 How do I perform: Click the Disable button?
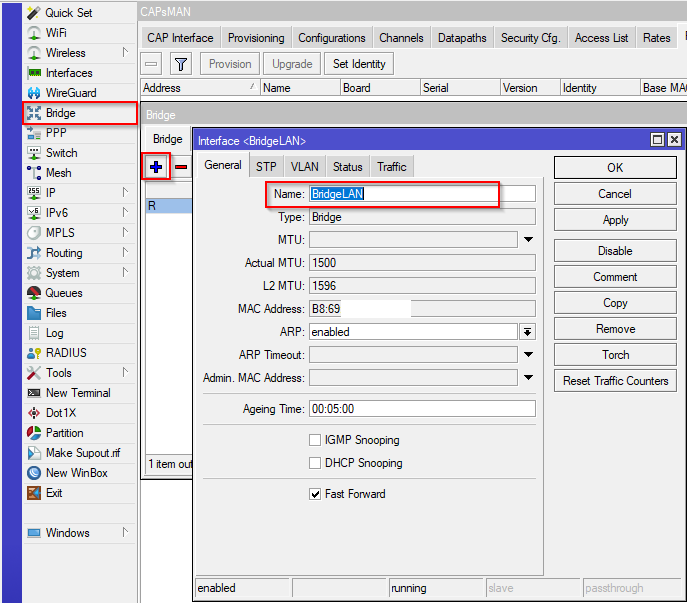[x=615, y=251]
